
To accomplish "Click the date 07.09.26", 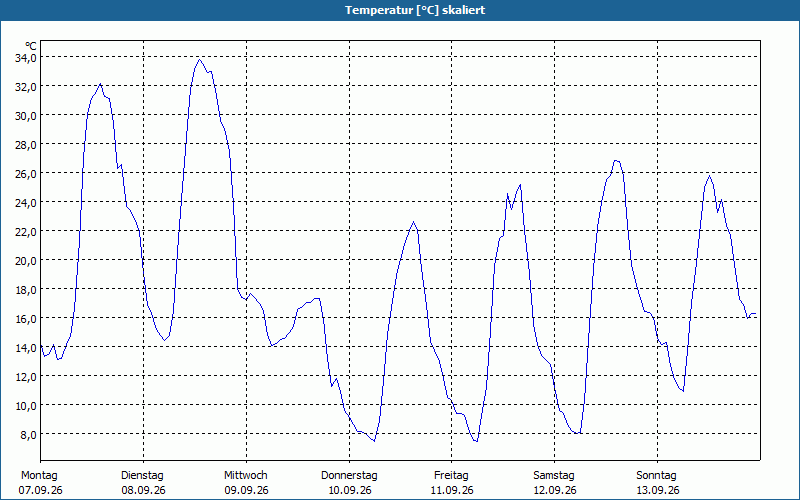I will [40, 490].
